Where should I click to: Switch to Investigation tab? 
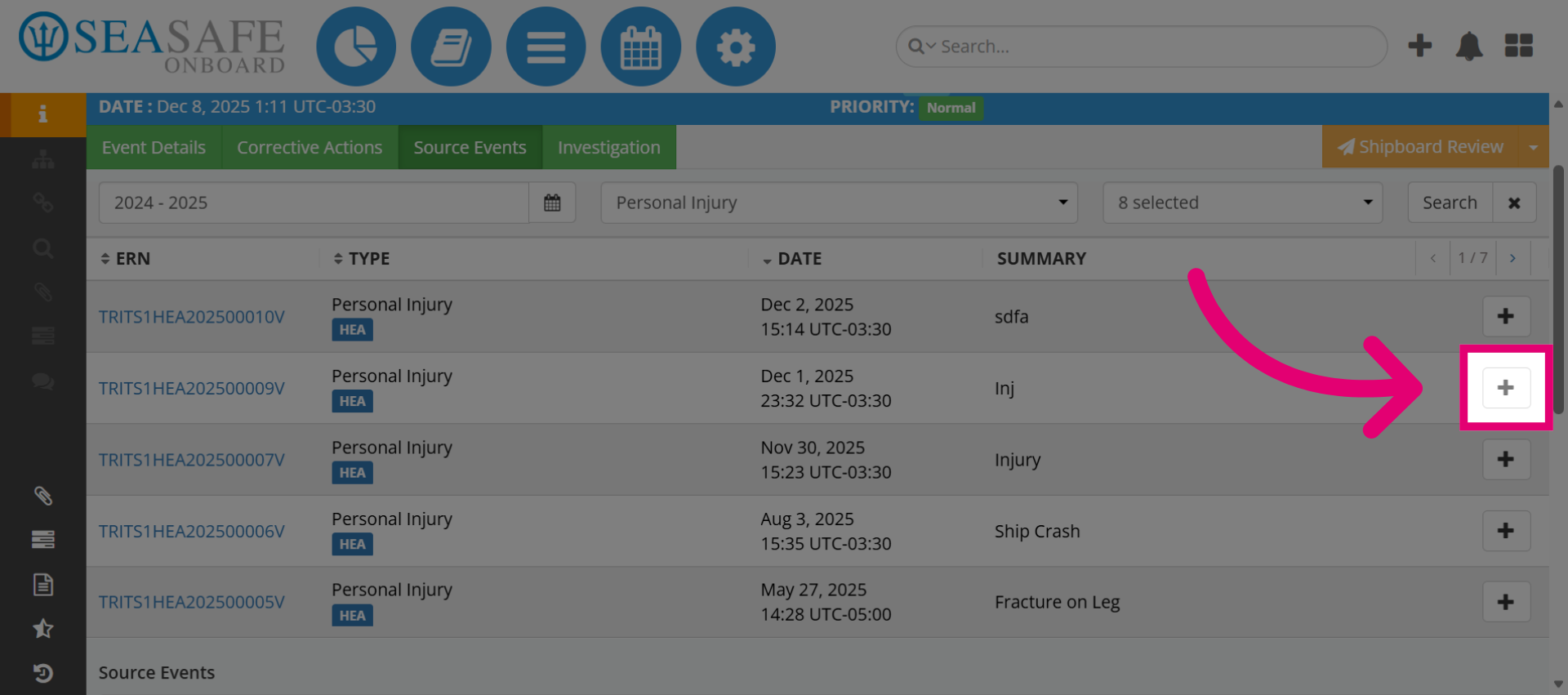[608, 147]
